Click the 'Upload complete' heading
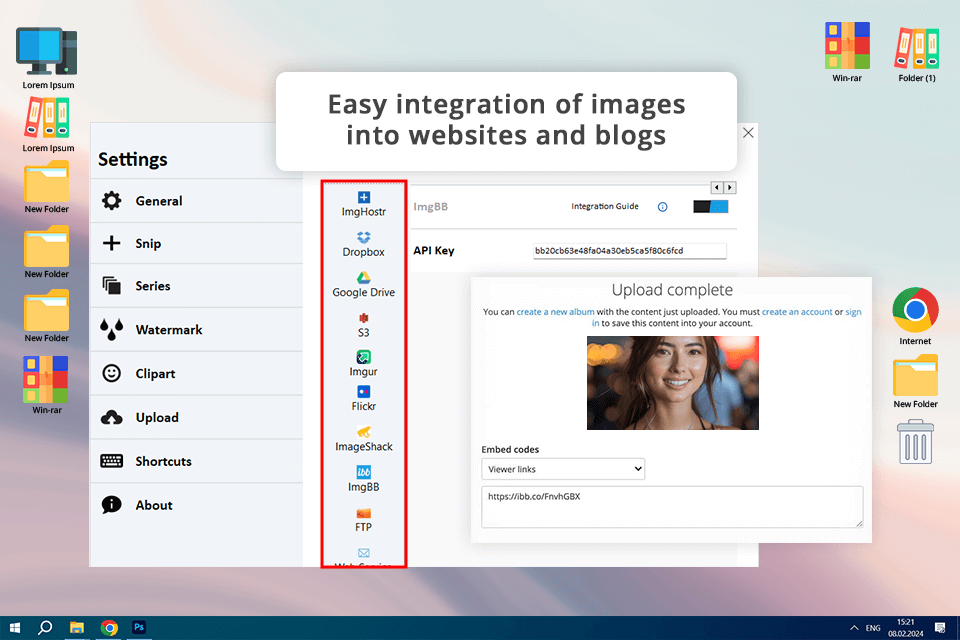This screenshot has width=960, height=640. [x=672, y=290]
